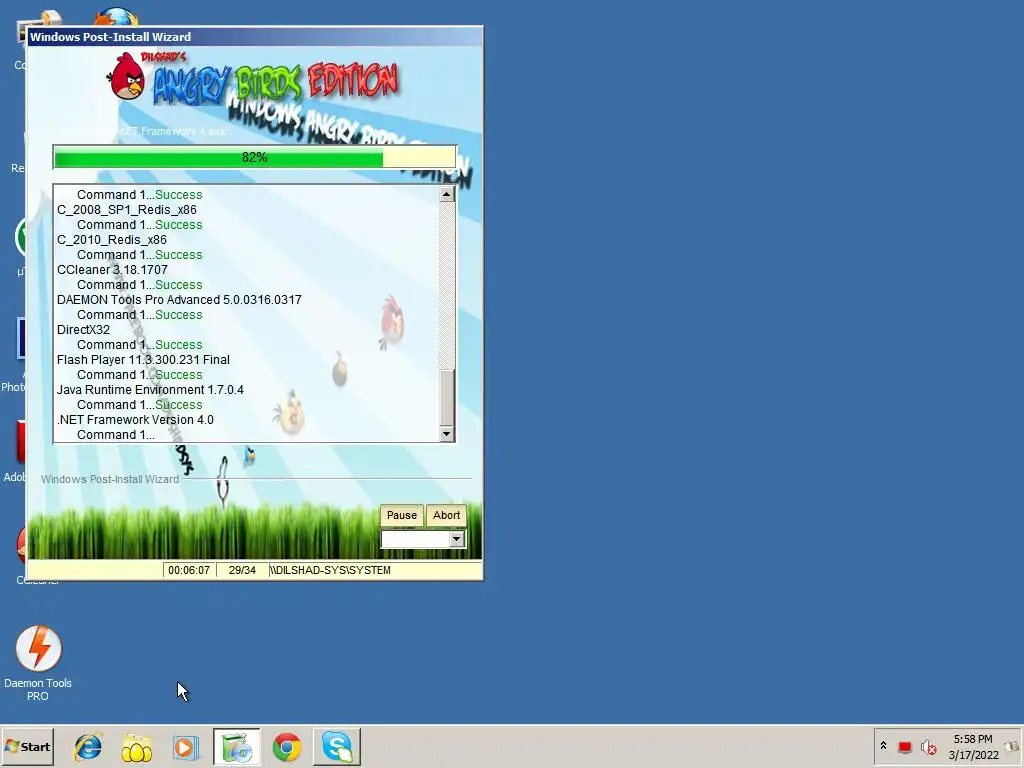This screenshot has height=768, width=1024.
Task: Launch Google Chrome from the taskbar
Action: click(x=287, y=747)
